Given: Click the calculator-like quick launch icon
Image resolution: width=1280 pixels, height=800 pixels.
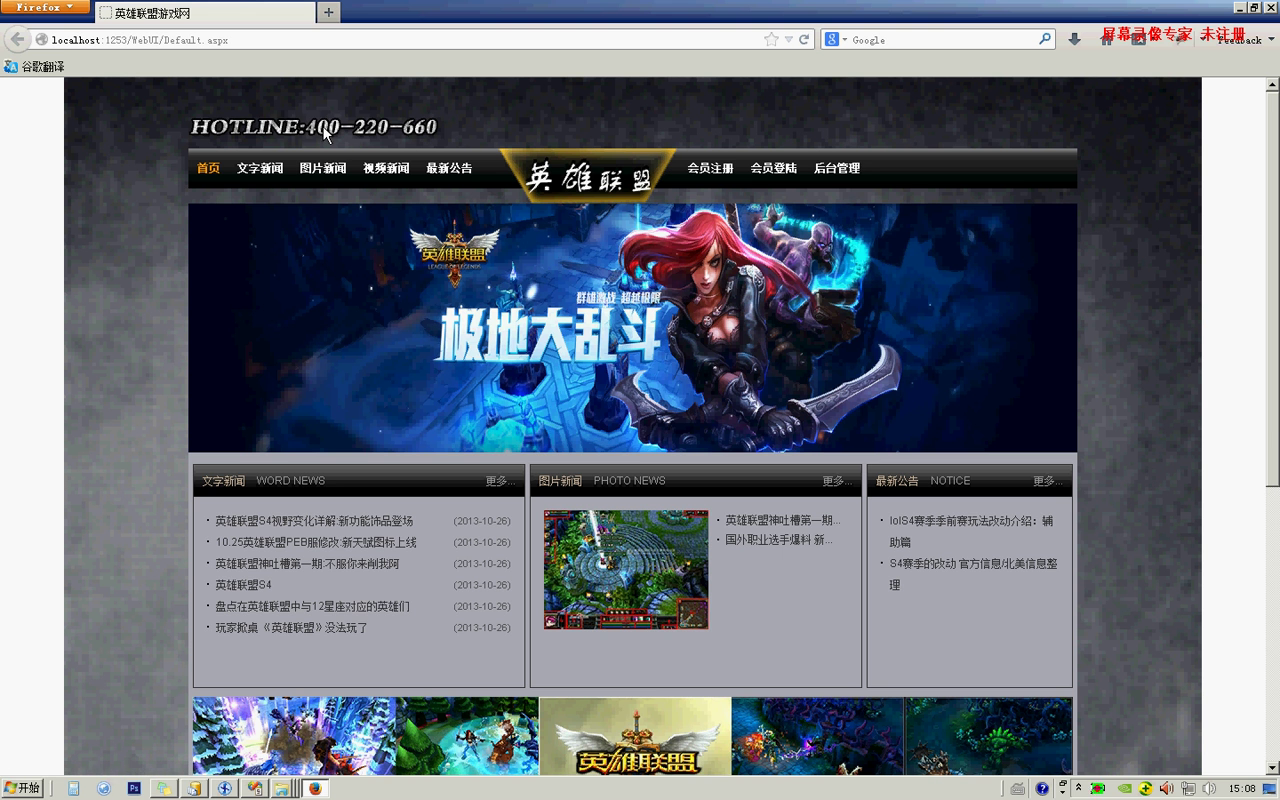Looking at the screenshot, I should coord(74,788).
